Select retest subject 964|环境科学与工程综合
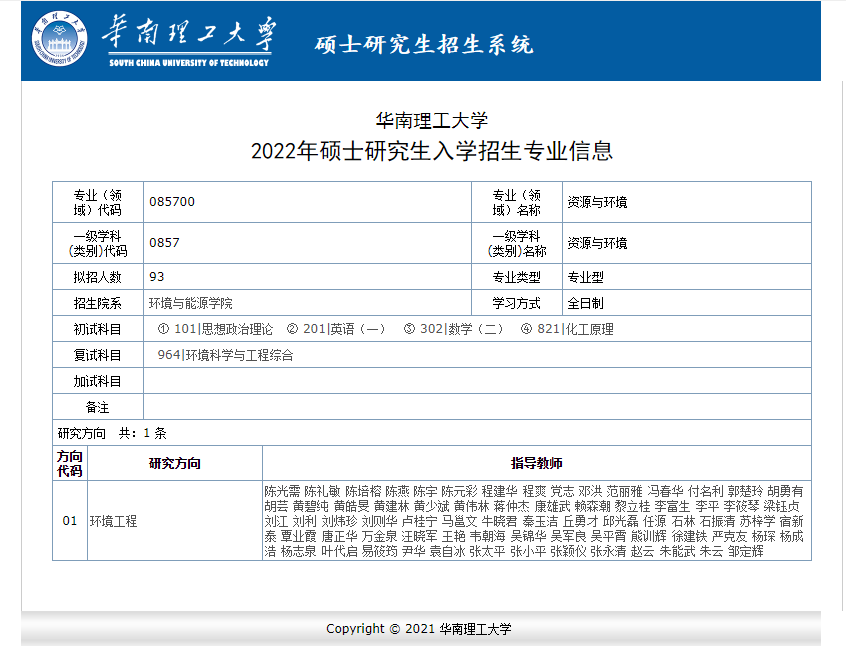The image size is (846, 648). point(226,355)
